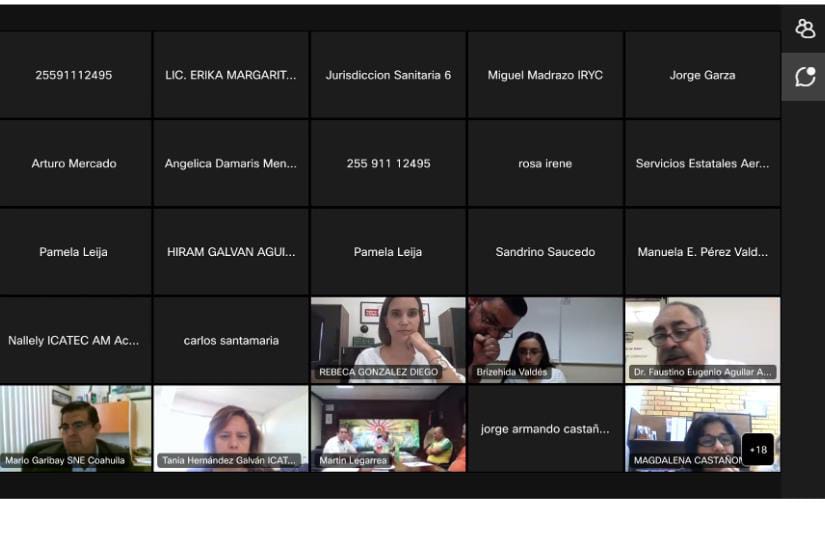Screen dimensions: 825x540
Task: Select the Jurisdiccion Sanitaria 6 tile
Action: click(388, 75)
